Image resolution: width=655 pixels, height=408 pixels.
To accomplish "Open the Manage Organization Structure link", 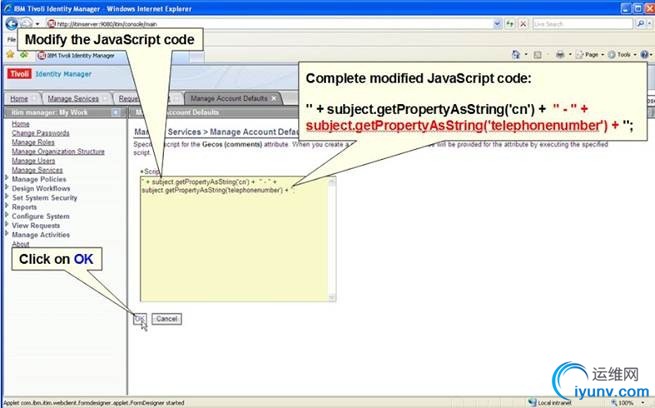I will [x=58, y=152].
